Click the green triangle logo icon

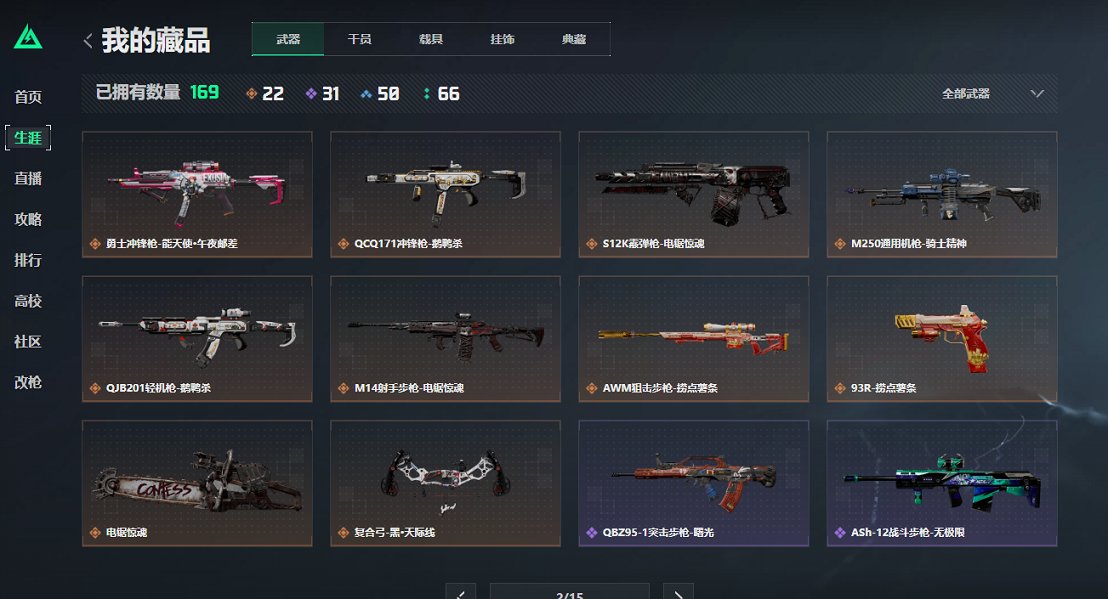[28, 37]
